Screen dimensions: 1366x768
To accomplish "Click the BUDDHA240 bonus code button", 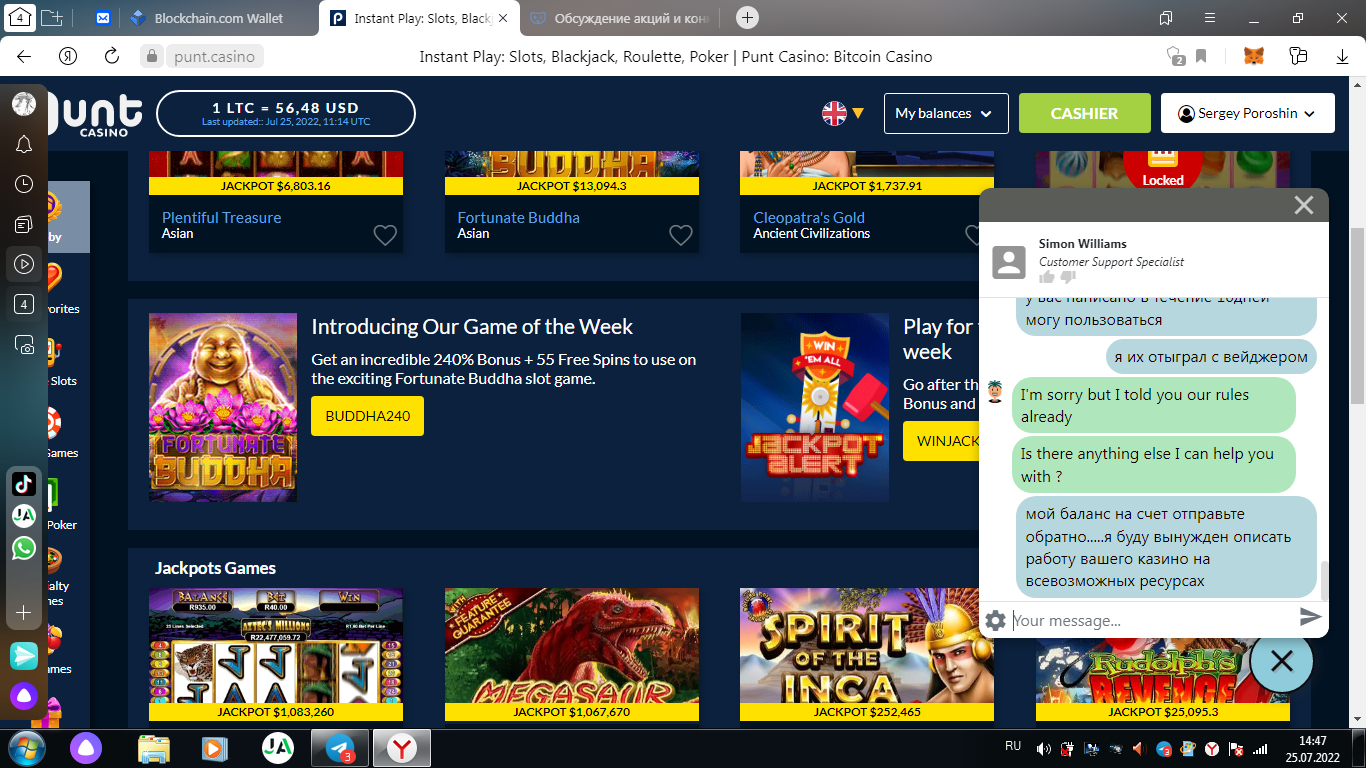I will 367,416.
